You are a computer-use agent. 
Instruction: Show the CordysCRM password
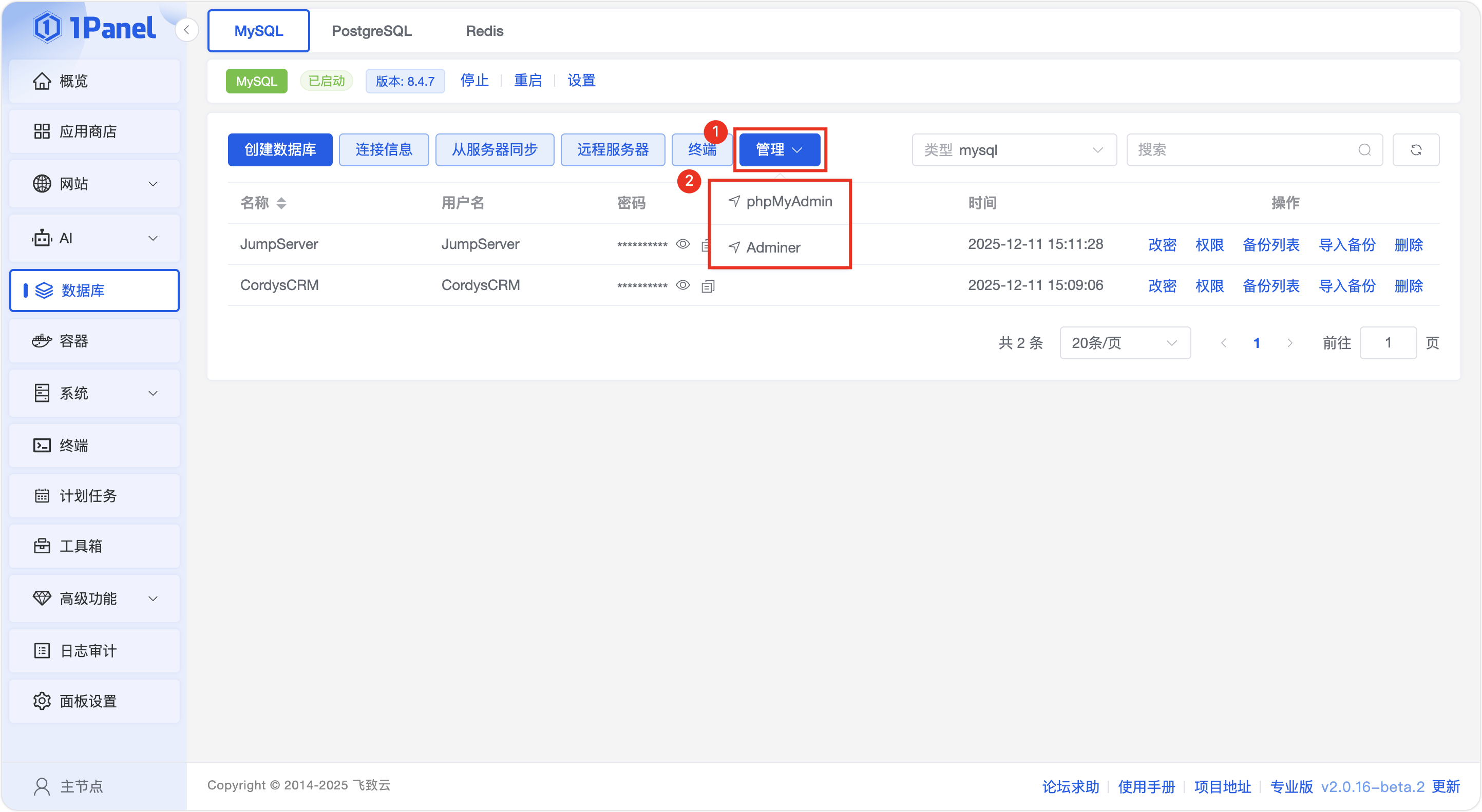tap(683, 285)
